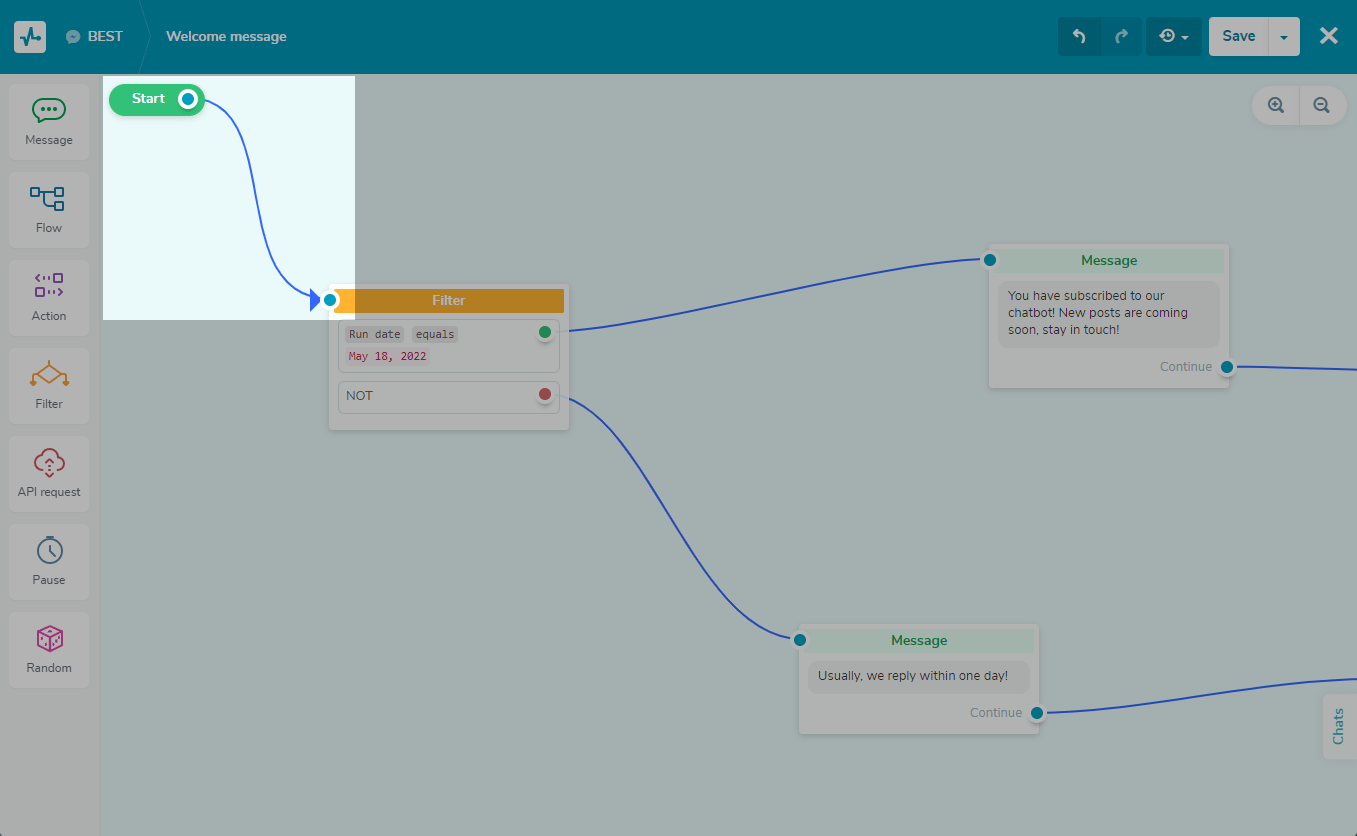
Task: Click Continue connector of subscribed message
Action: 1227,367
